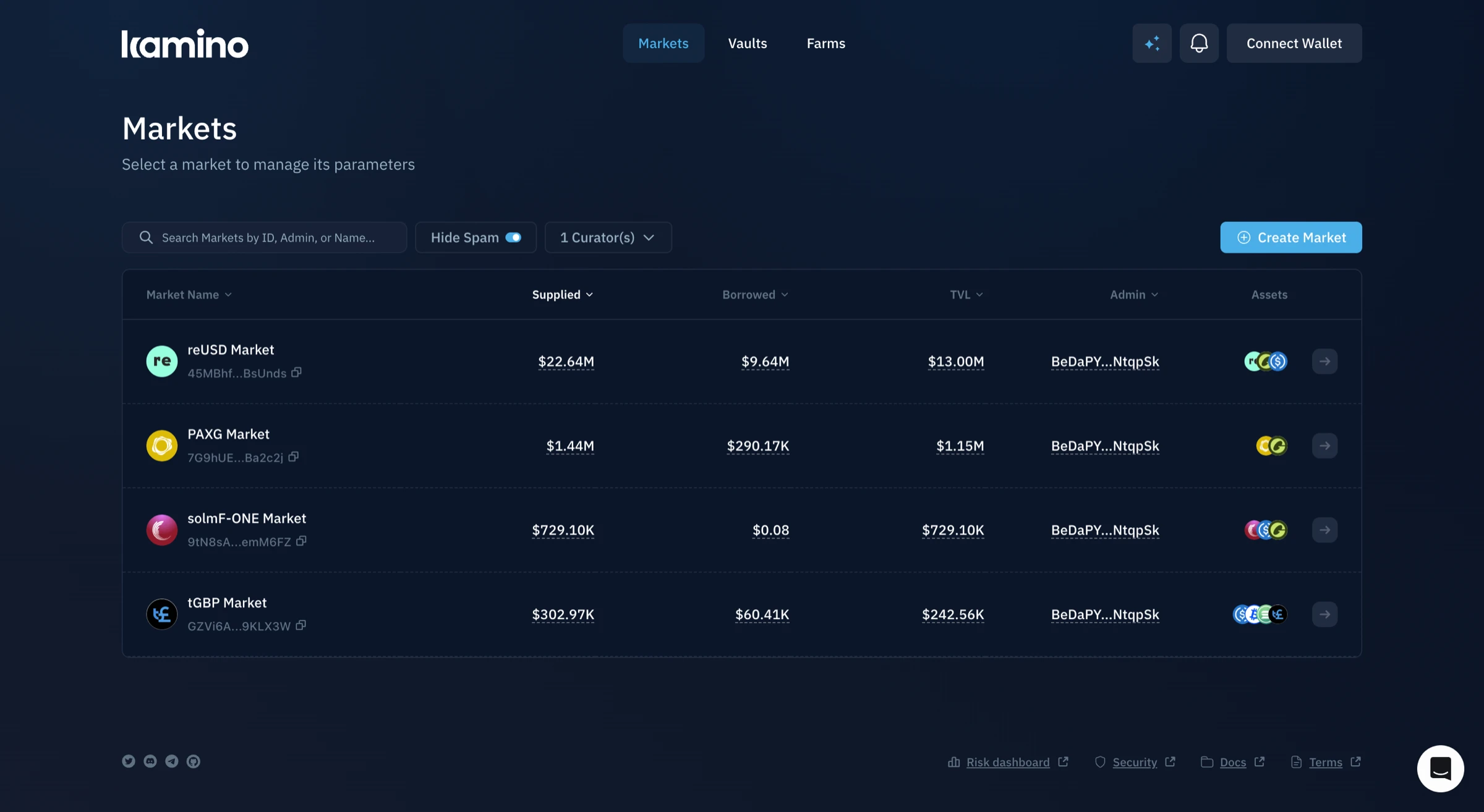Viewport: 1484px width, 812px height.
Task: Open the Terms link
Action: (1326, 762)
